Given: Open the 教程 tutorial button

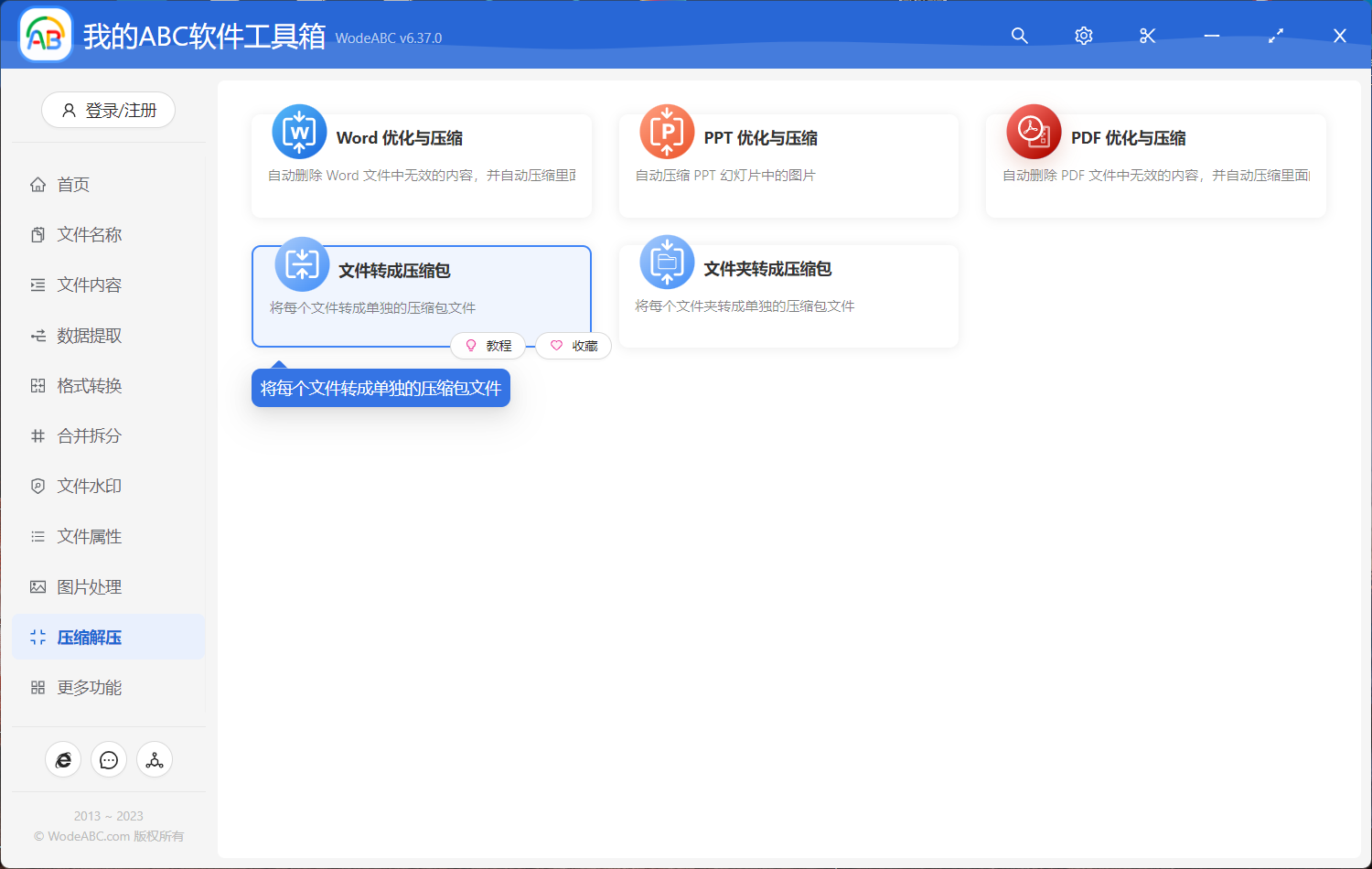Looking at the screenshot, I should coord(489,346).
